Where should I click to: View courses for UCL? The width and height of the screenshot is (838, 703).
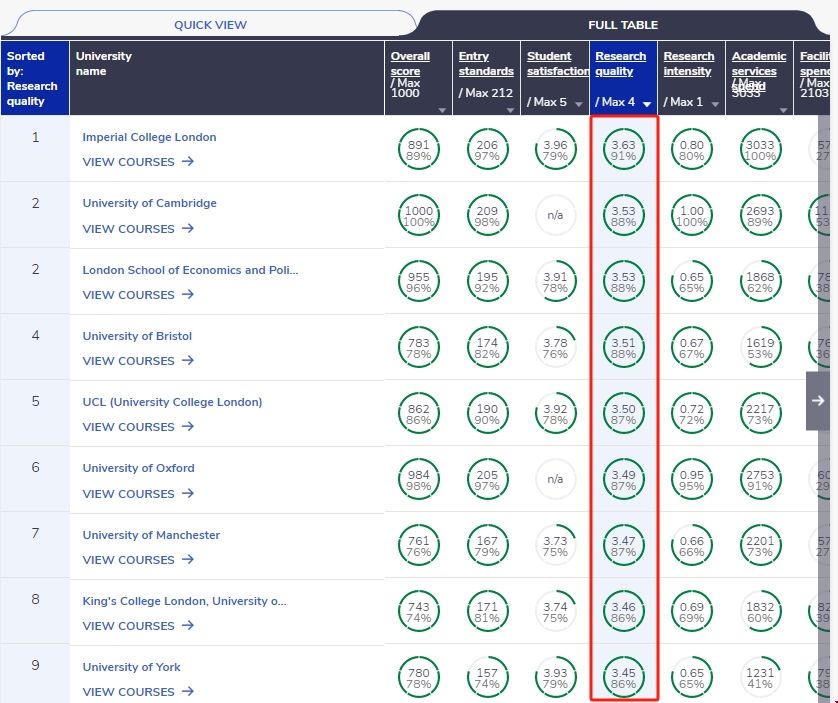[x=138, y=427]
